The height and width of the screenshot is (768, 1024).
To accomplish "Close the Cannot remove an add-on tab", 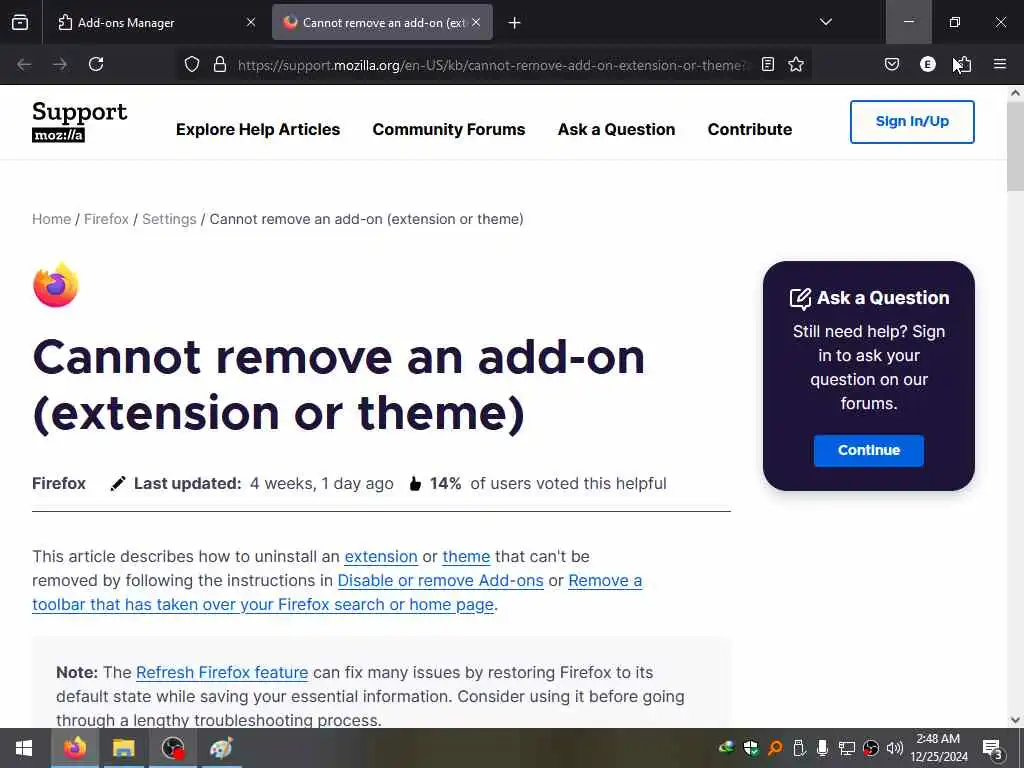I will [x=476, y=22].
